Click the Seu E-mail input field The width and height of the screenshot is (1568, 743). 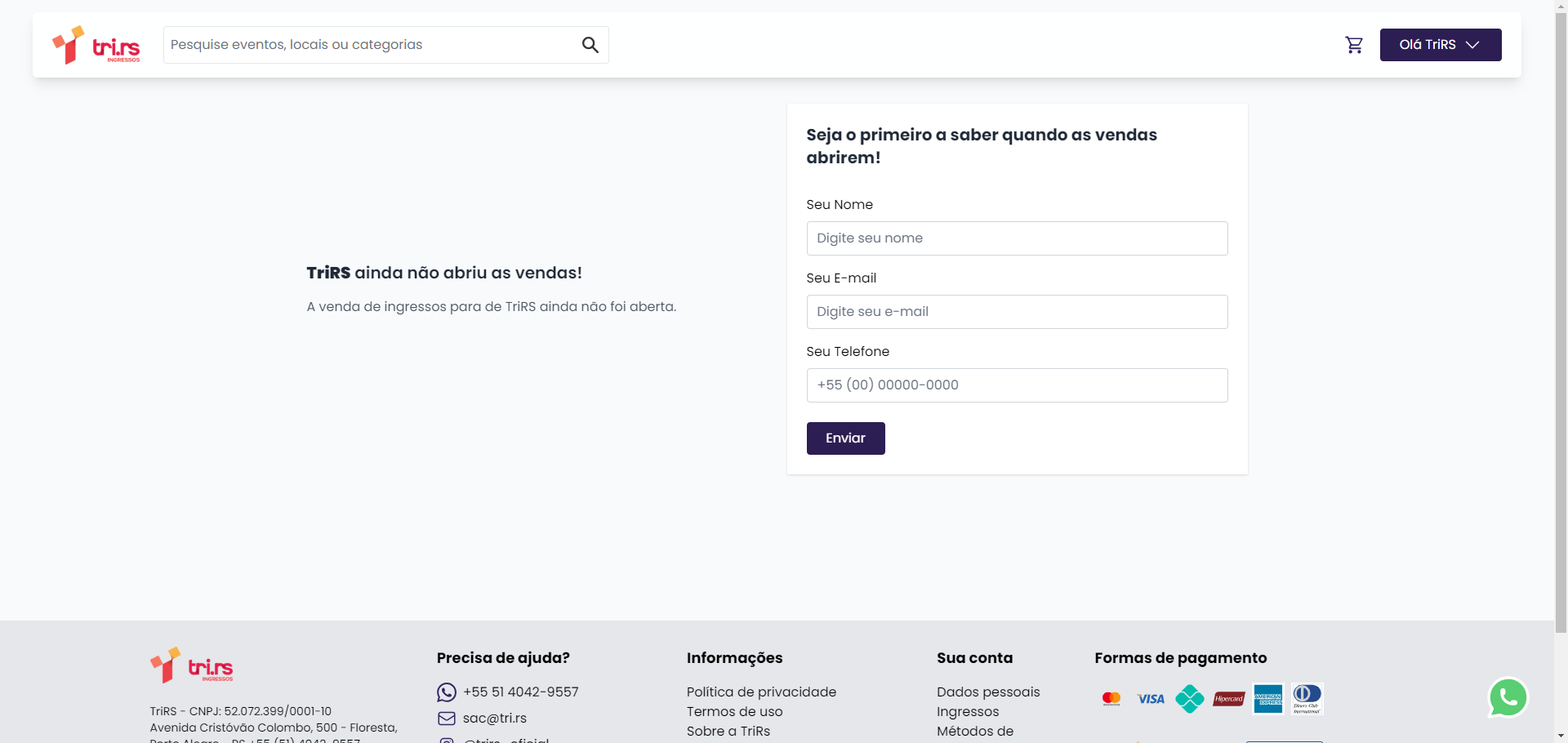coord(1017,312)
